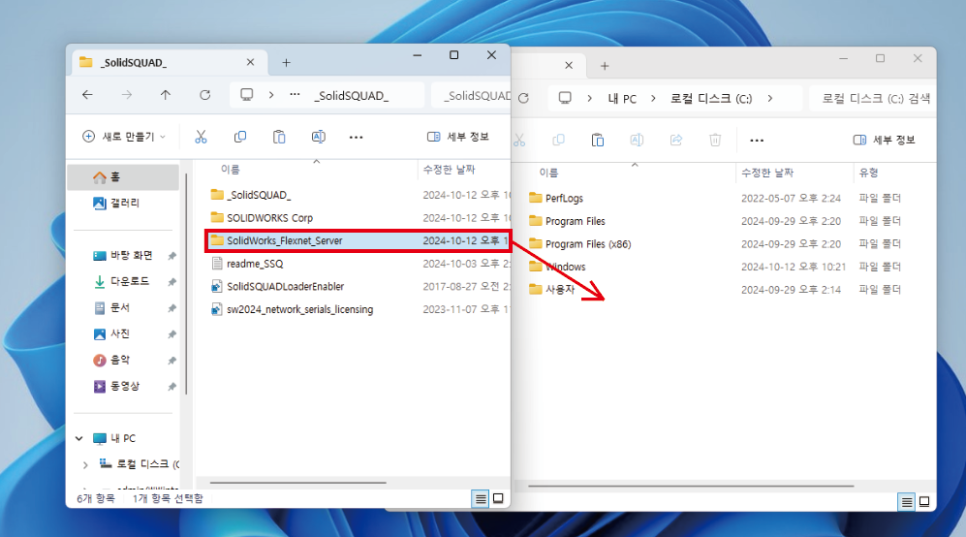Click the Copy icon in _SolidSQUAD_ toolbar

(x=240, y=137)
